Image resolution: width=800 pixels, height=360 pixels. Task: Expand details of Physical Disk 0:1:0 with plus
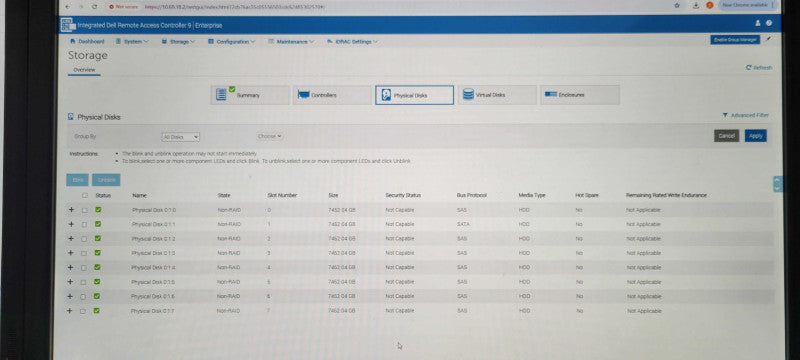[x=71, y=210]
